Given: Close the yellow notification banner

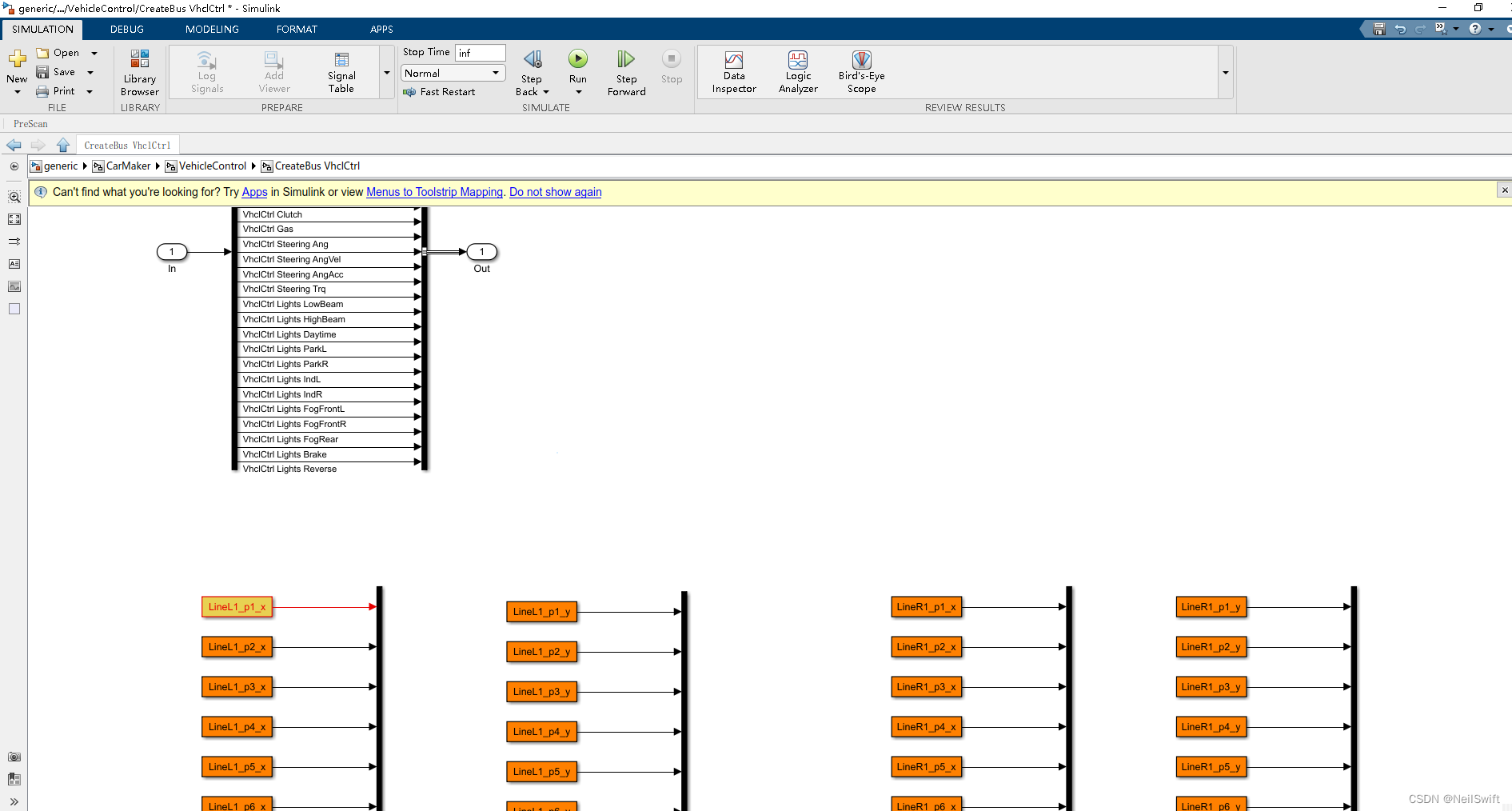Looking at the screenshot, I should [1505, 190].
